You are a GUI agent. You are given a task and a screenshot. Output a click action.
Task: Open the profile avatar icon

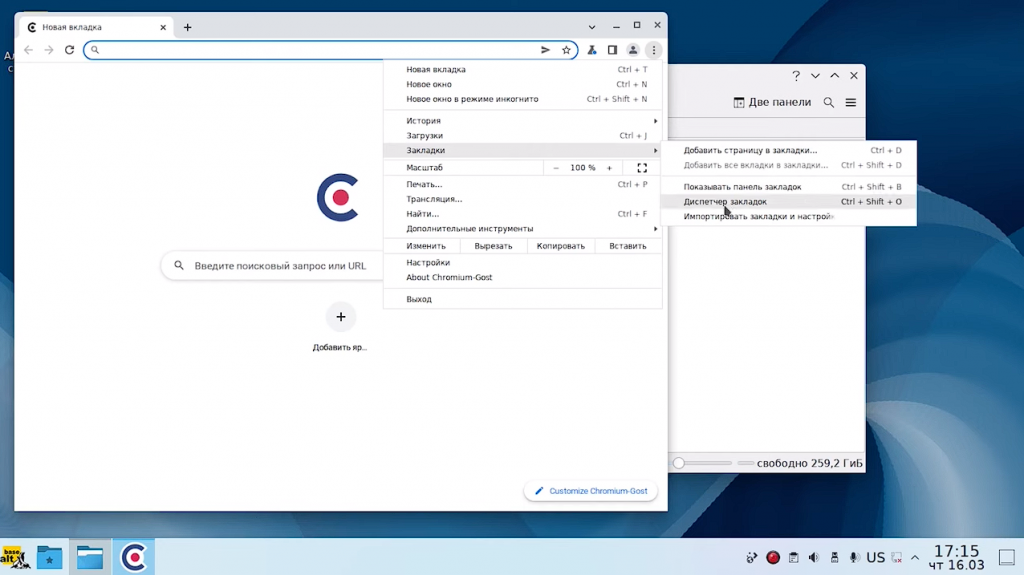(x=633, y=50)
